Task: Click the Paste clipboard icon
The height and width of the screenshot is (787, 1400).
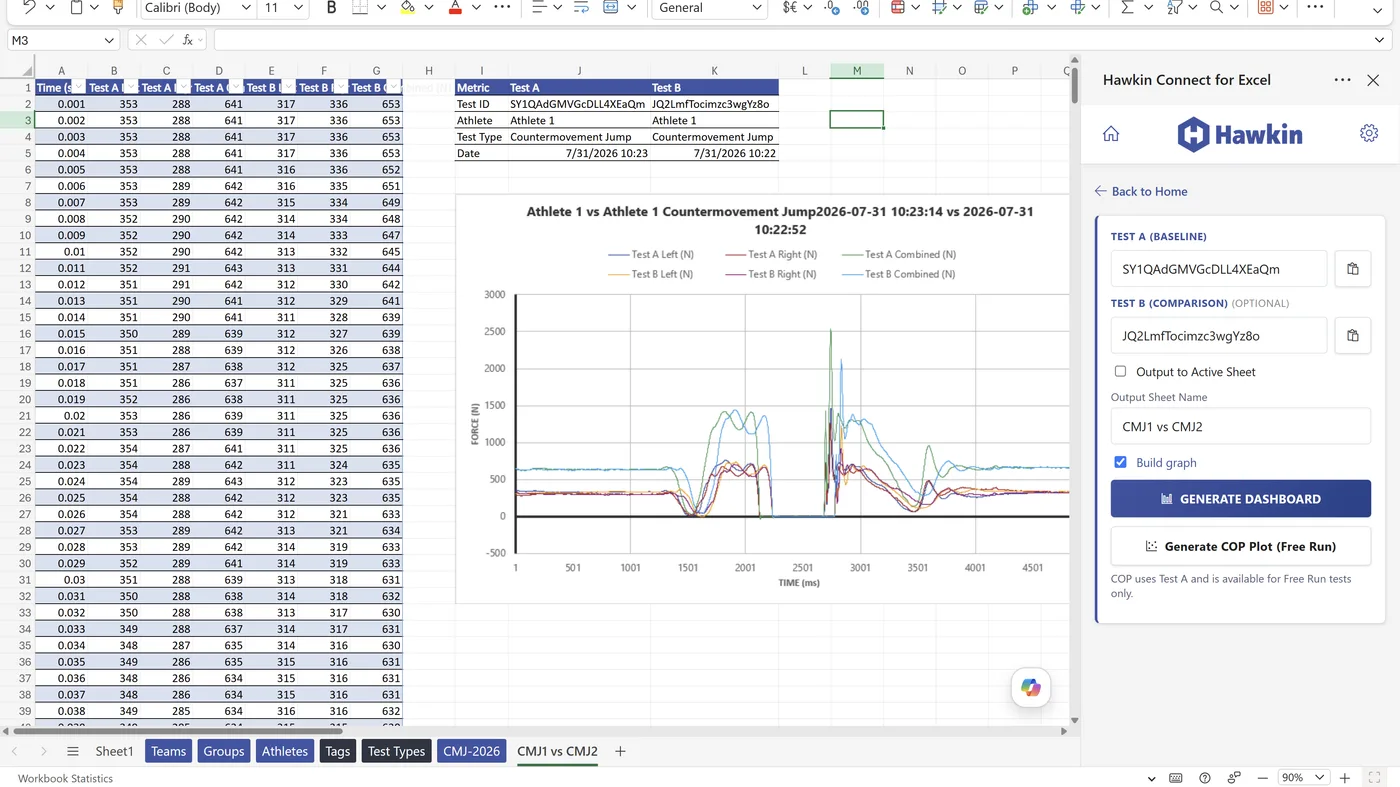Action: 77,7
